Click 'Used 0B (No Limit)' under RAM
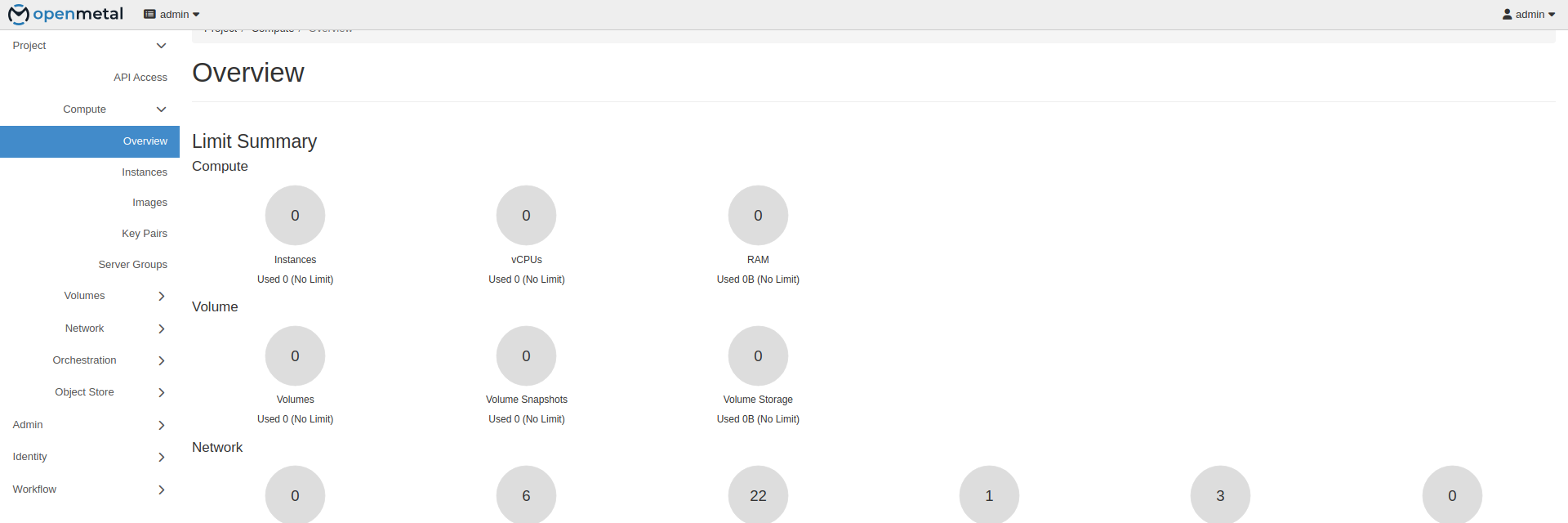 pyautogui.click(x=758, y=279)
